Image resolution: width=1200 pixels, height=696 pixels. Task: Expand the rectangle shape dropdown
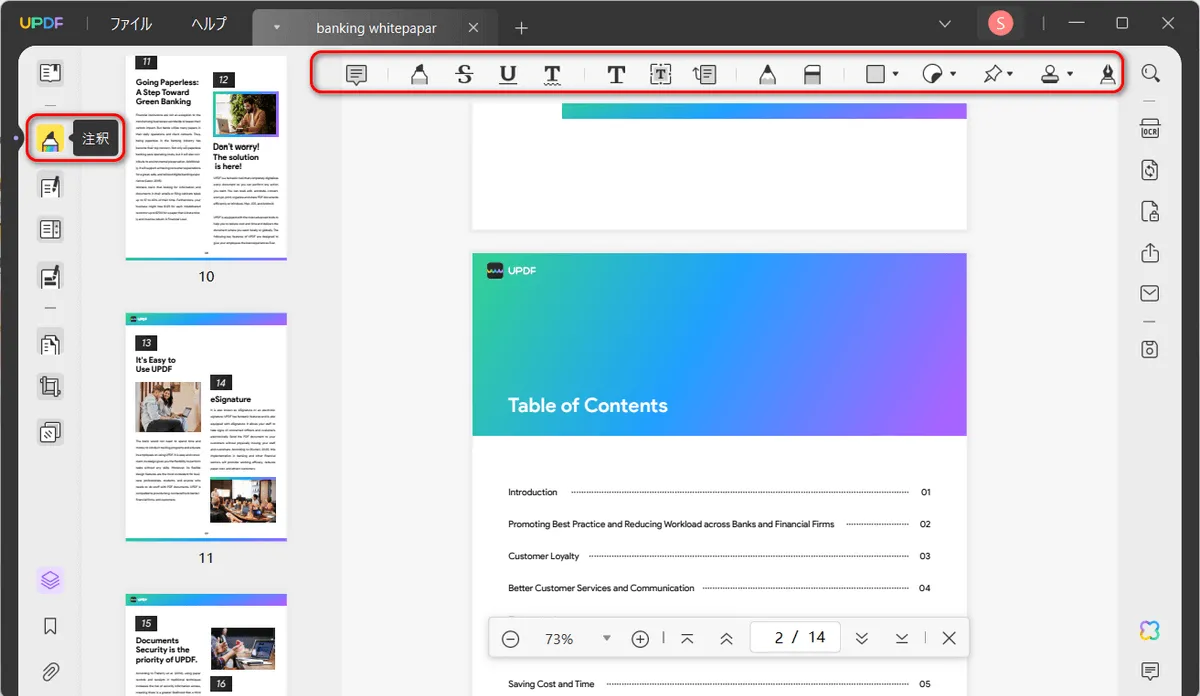coord(895,74)
